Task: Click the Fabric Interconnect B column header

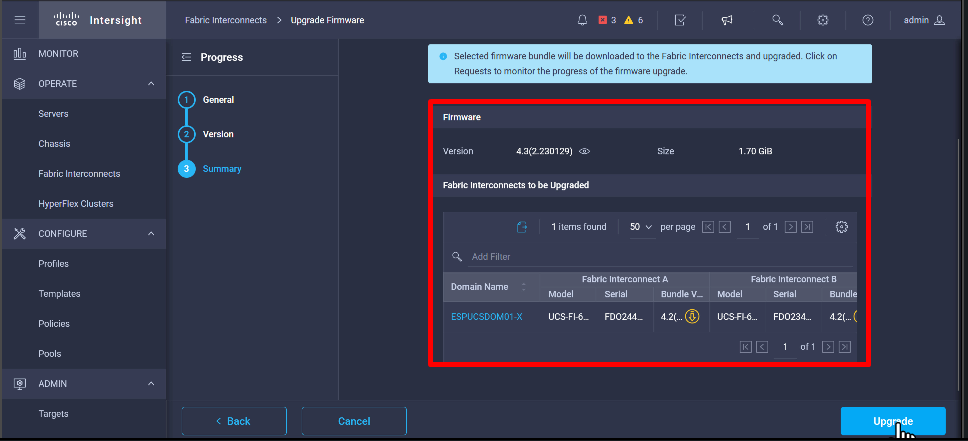Action: coord(793,279)
